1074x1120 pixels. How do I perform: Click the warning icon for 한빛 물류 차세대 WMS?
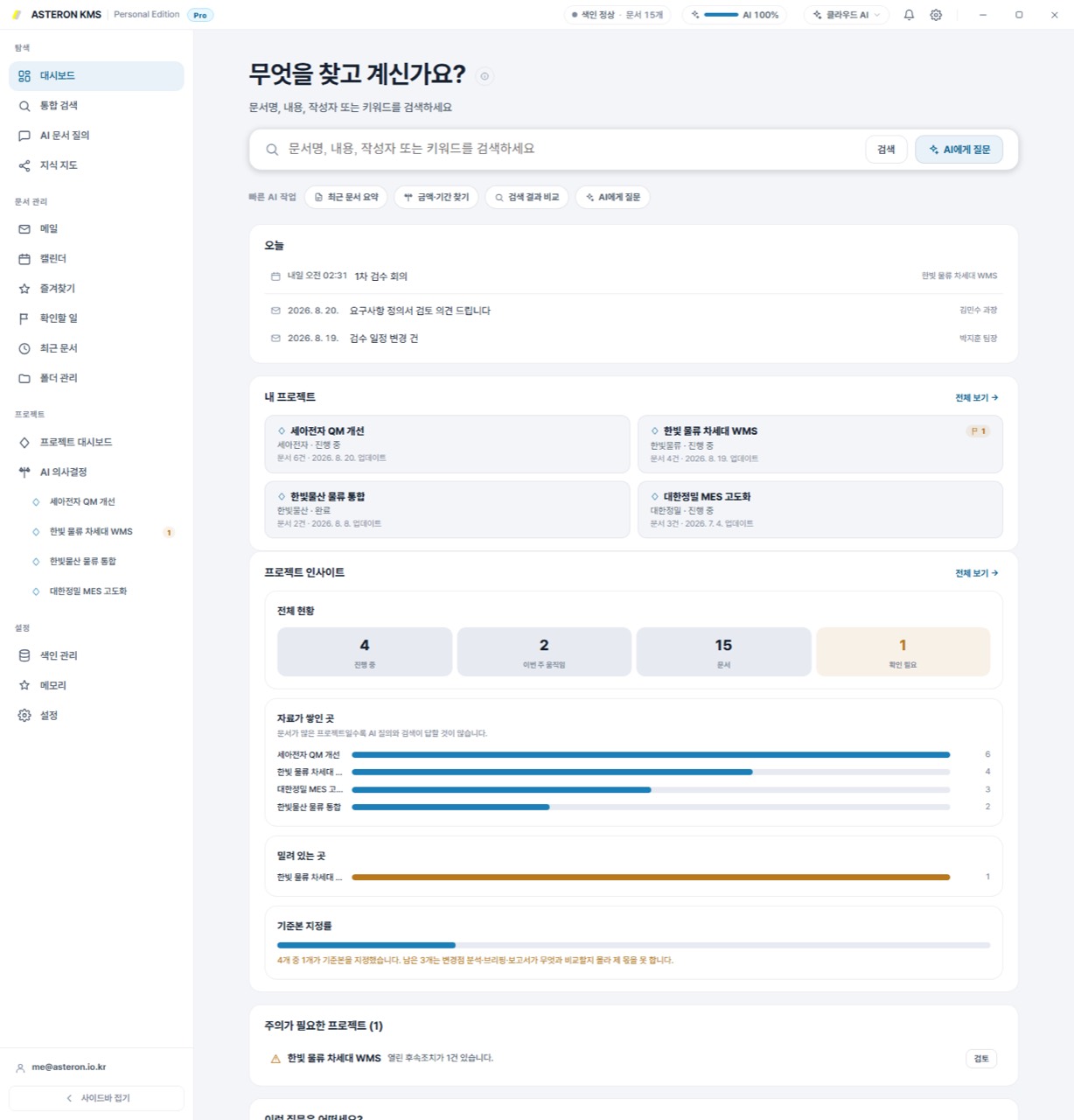(x=275, y=1059)
